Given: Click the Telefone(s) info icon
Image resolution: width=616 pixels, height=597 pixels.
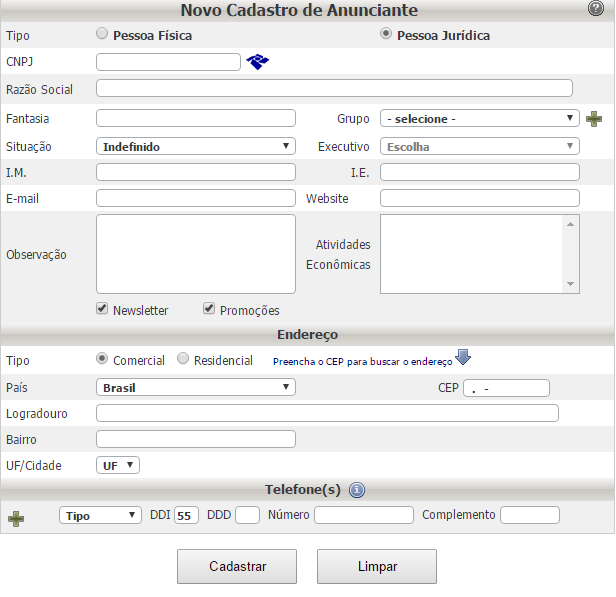Looking at the screenshot, I should click(x=357, y=490).
